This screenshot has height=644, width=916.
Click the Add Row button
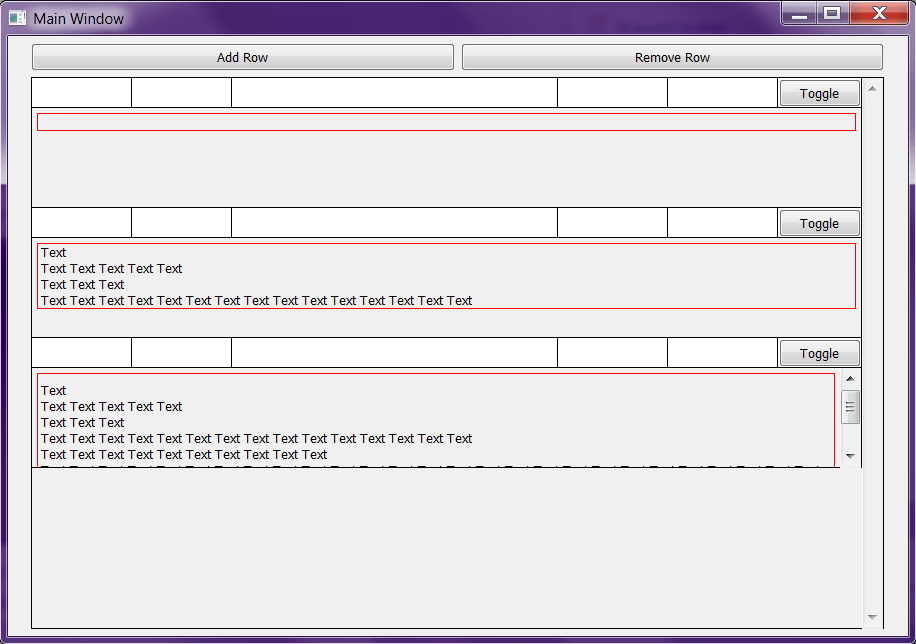pos(242,57)
